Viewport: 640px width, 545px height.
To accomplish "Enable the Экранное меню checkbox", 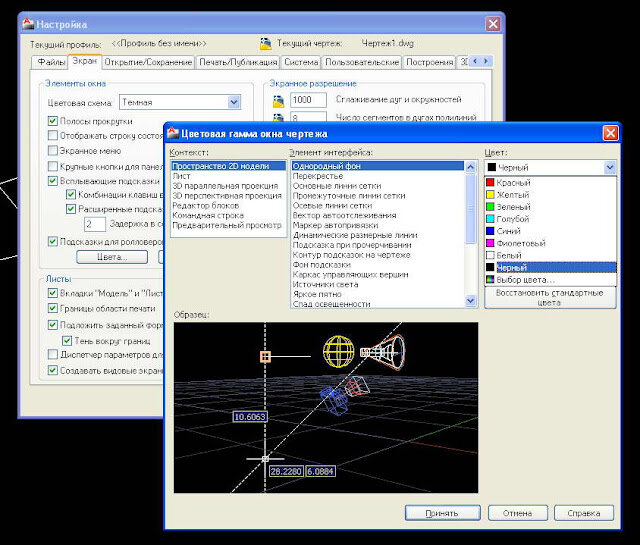I will point(53,151).
